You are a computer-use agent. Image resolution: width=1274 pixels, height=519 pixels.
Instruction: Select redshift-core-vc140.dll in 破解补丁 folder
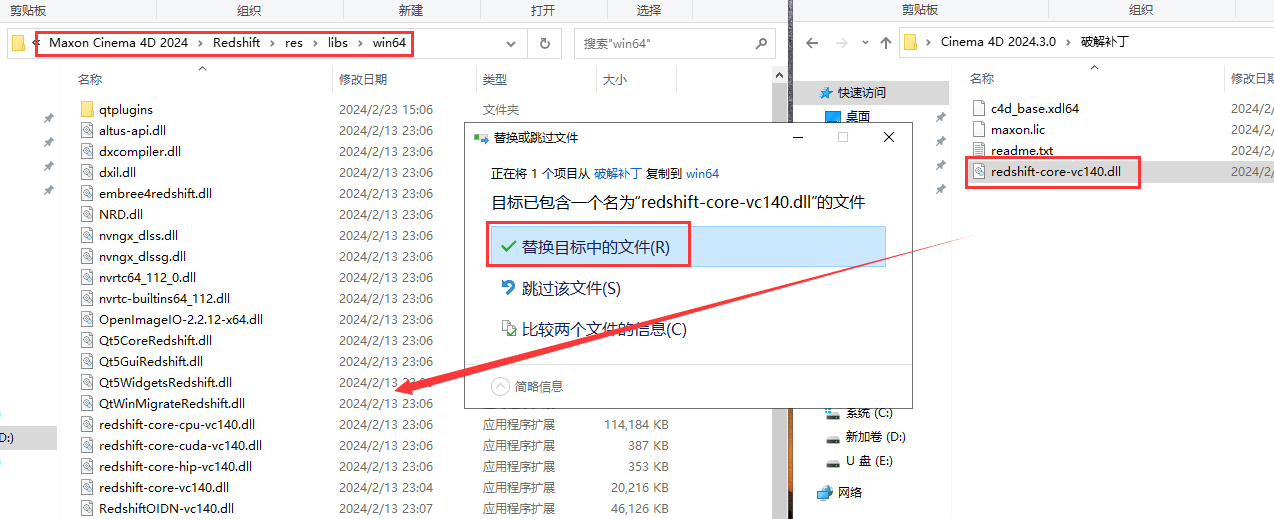1055,172
